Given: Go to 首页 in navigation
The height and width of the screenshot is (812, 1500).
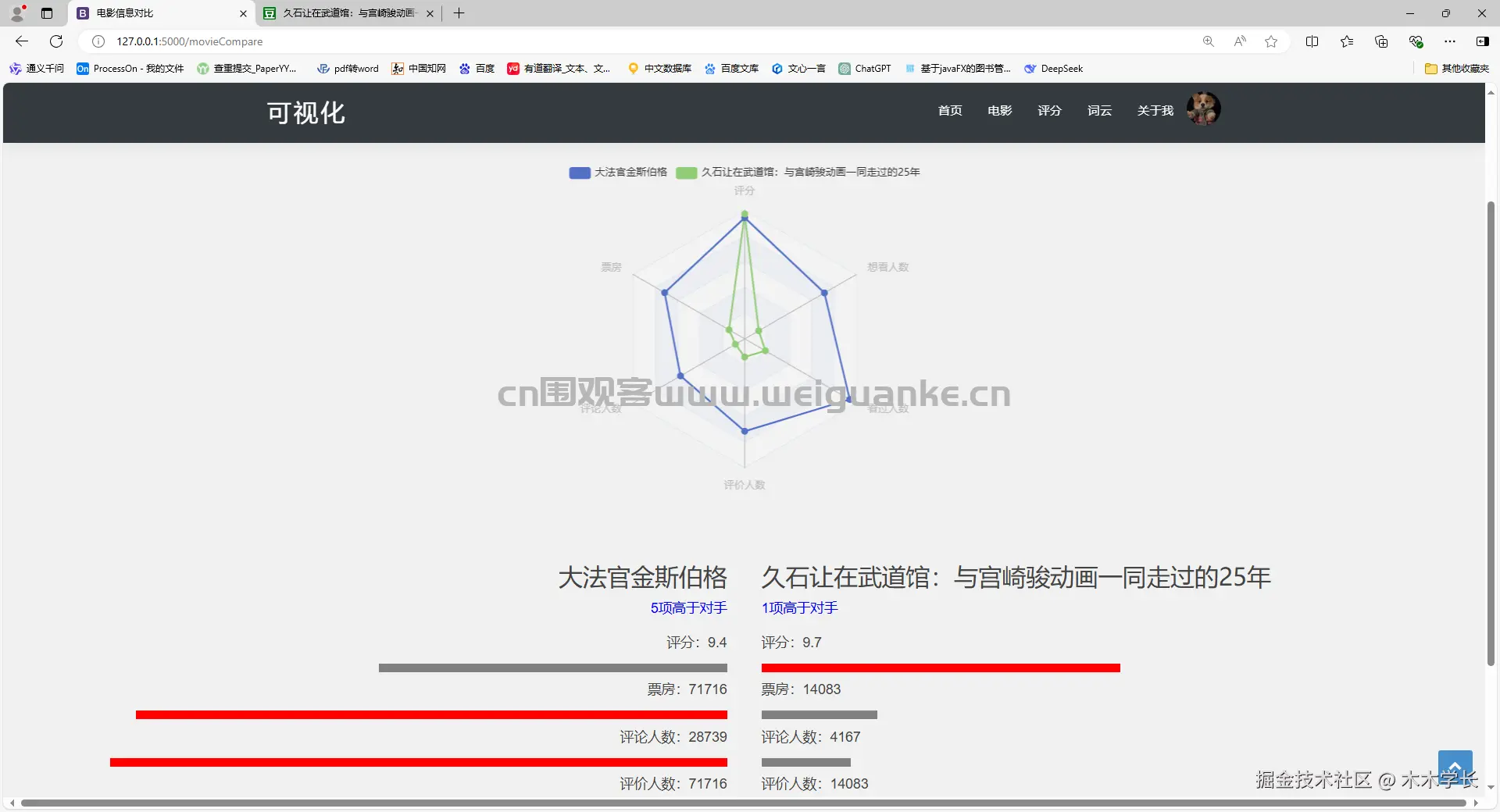Looking at the screenshot, I should tap(950, 111).
